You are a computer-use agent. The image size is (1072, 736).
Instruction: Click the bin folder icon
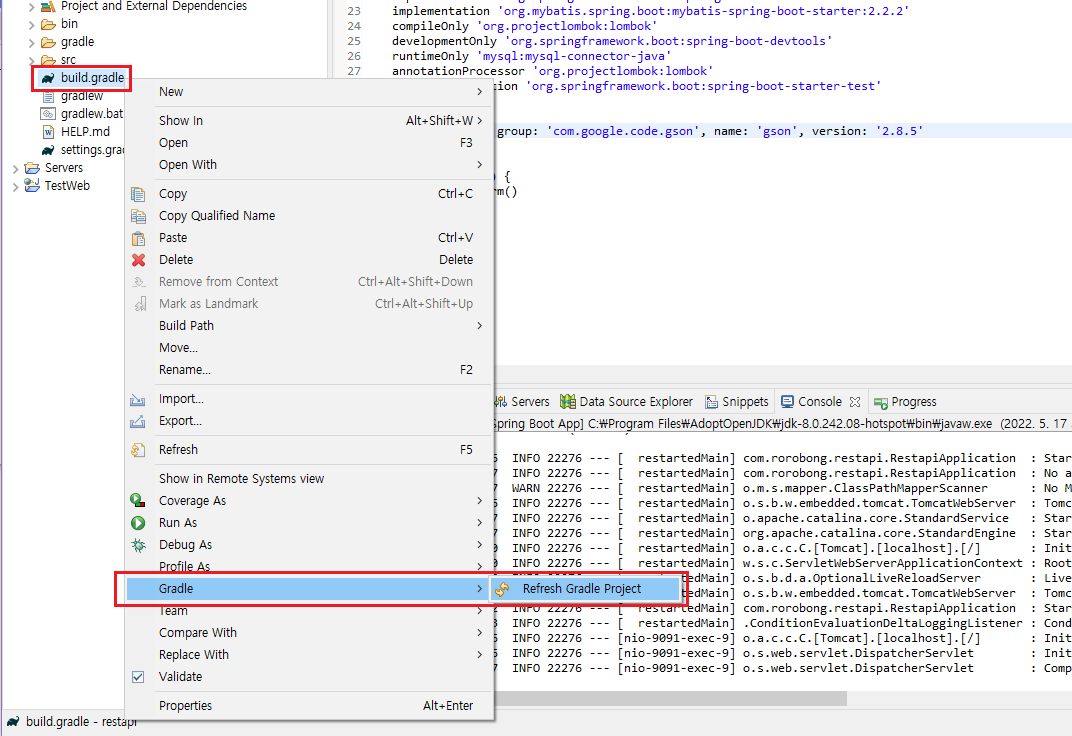coord(48,24)
